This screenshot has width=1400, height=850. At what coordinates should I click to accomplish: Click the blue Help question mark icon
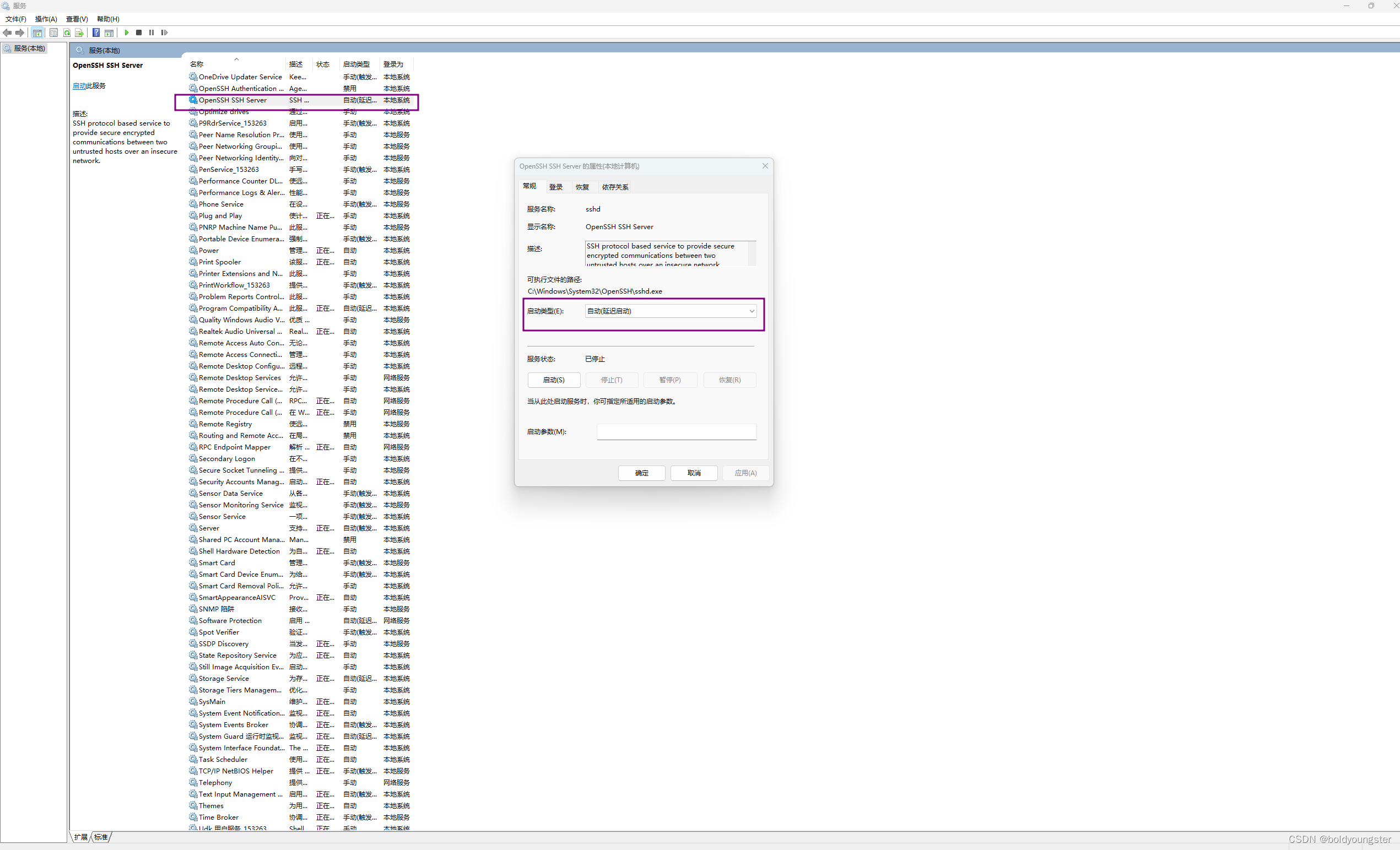pyautogui.click(x=96, y=33)
